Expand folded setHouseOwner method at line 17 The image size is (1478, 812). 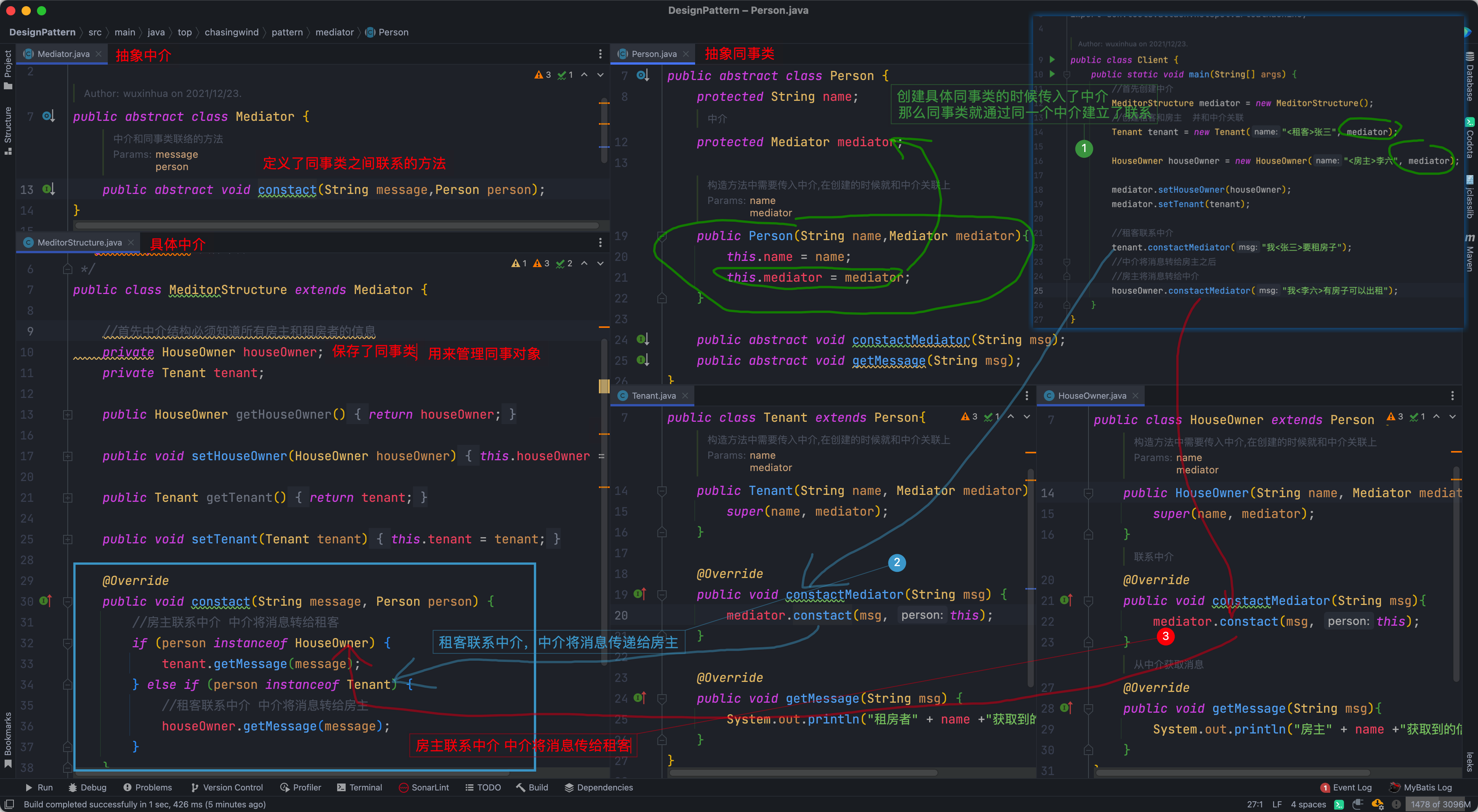pos(68,456)
